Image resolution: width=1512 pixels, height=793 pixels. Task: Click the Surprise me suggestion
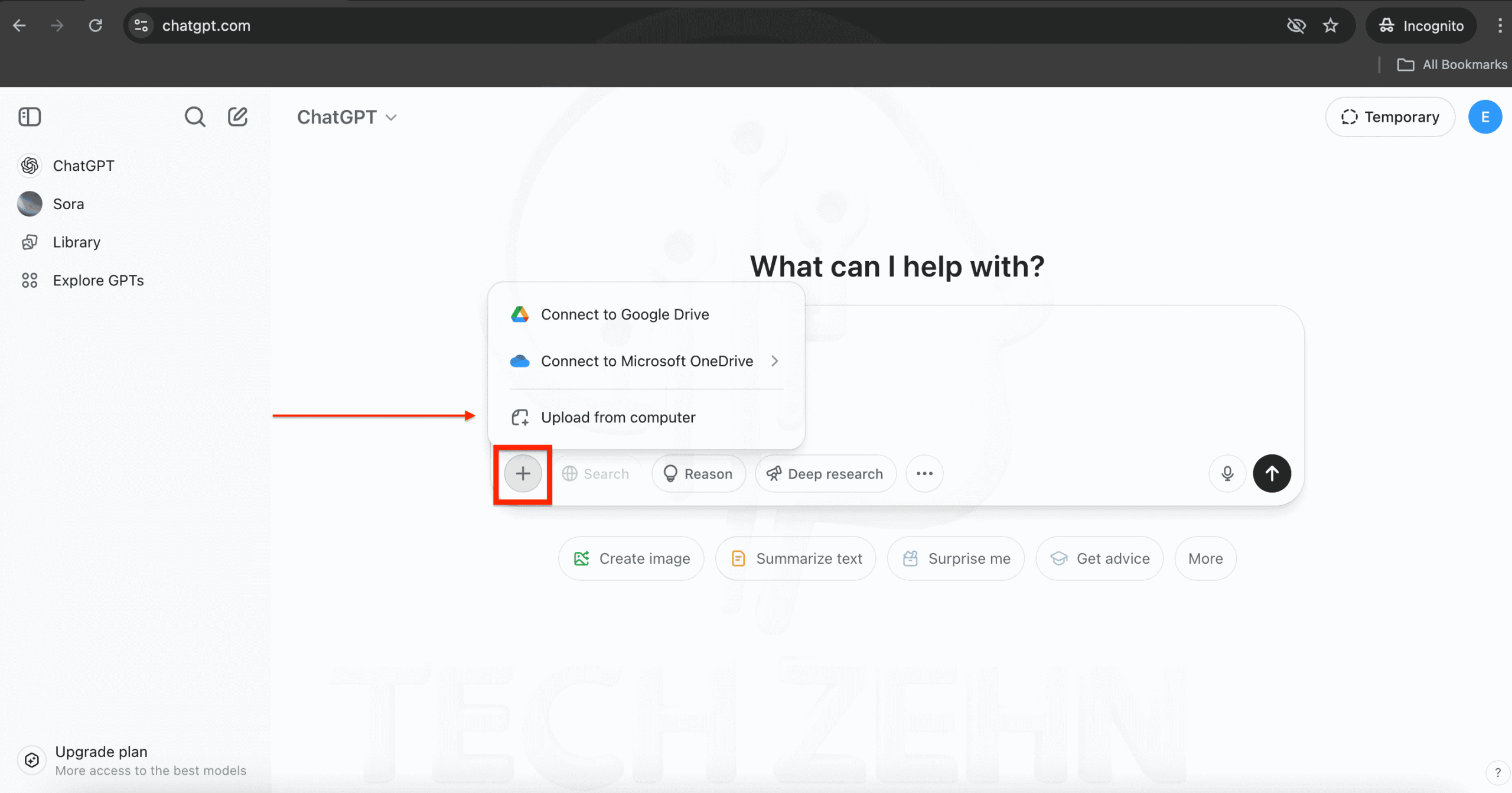point(956,558)
